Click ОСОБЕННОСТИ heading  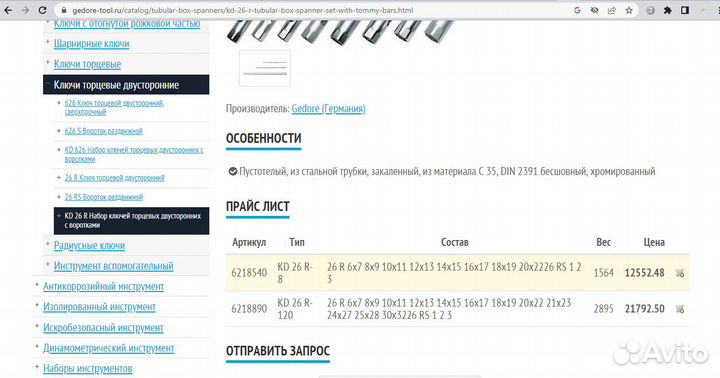[x=264, y=138]
